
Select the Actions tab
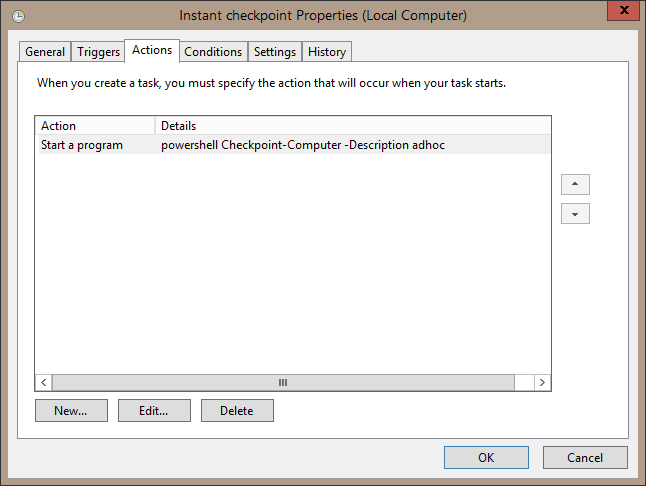tap(152, 50)
